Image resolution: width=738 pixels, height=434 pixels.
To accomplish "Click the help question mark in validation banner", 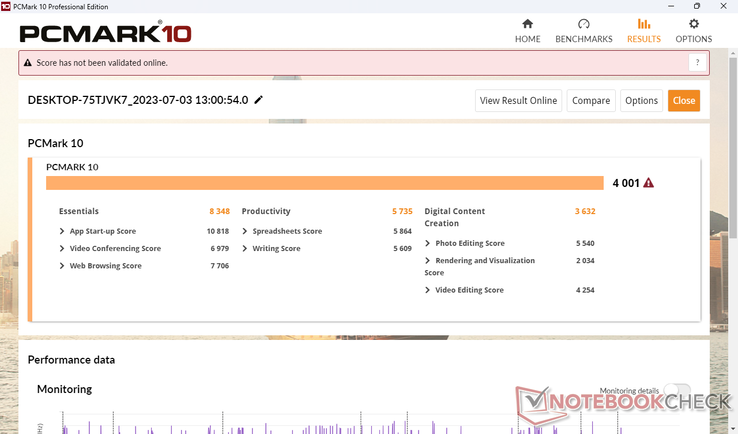I will tap(698, 63).
